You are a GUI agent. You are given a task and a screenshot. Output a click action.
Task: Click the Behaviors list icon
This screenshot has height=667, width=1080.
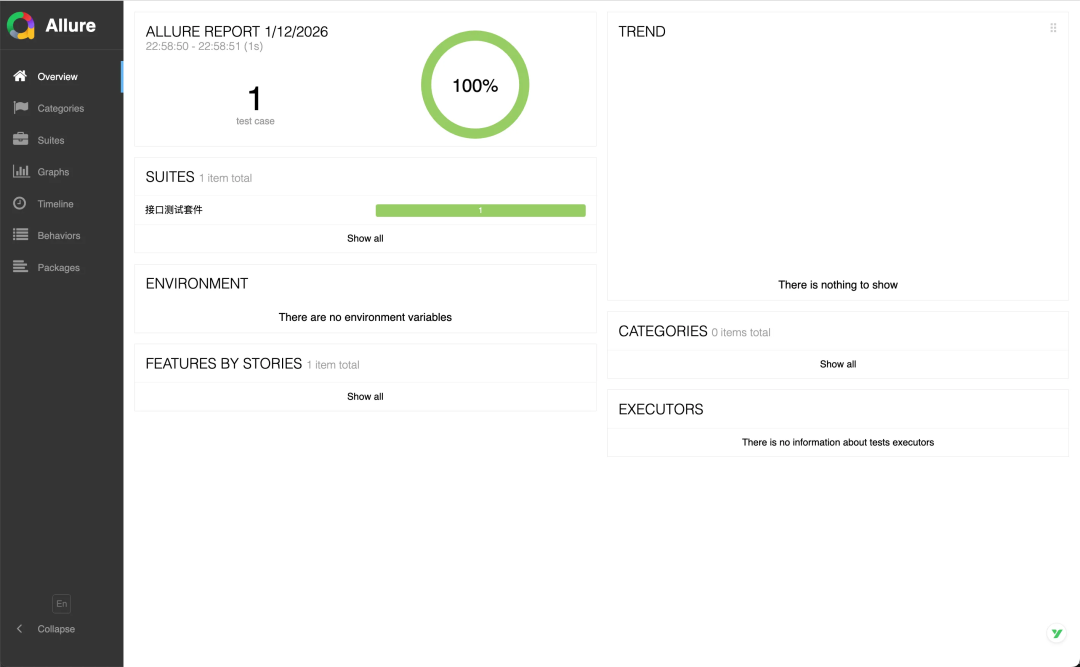21,235
